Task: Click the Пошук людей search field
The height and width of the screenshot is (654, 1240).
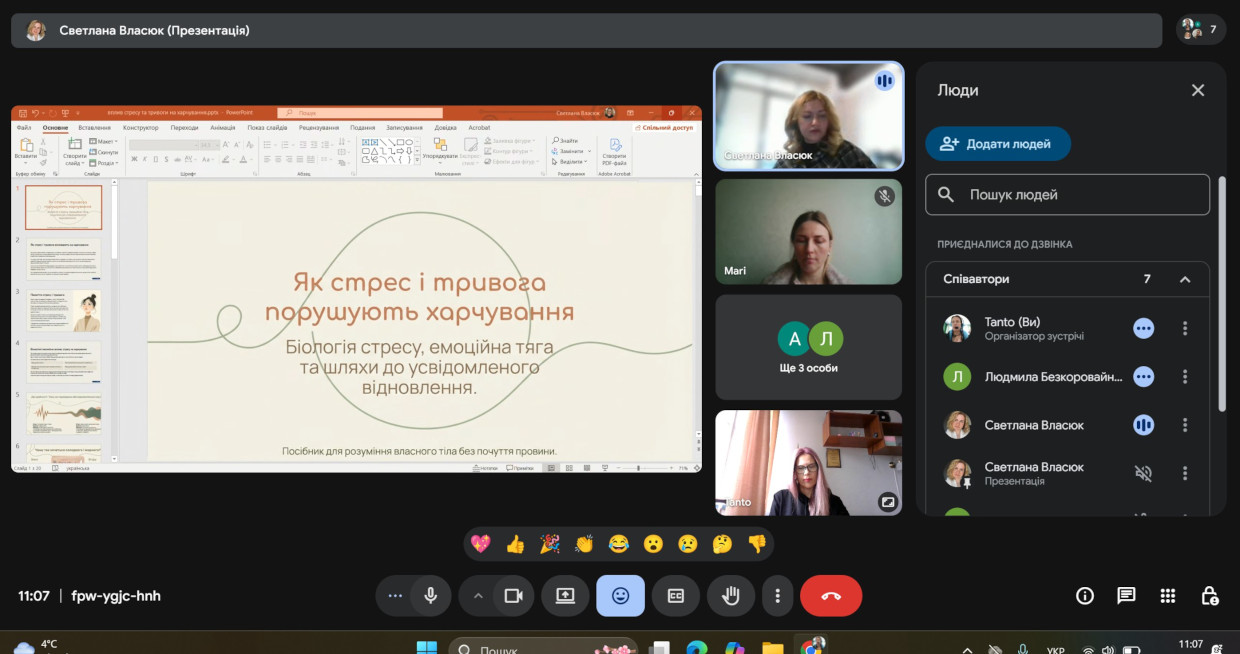Action: 1067,195
